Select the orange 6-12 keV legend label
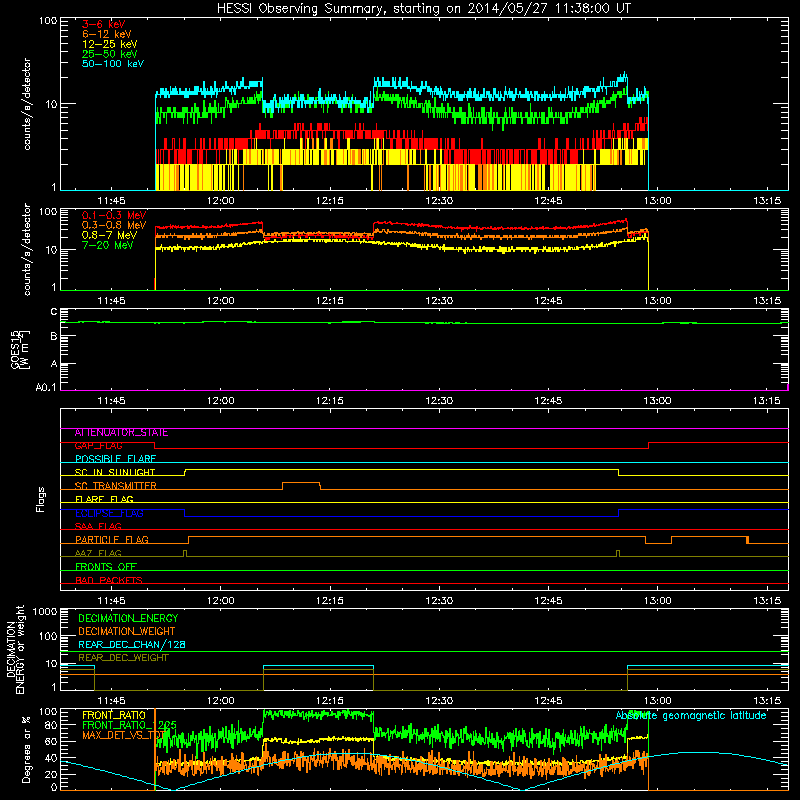 click(107, 34)
